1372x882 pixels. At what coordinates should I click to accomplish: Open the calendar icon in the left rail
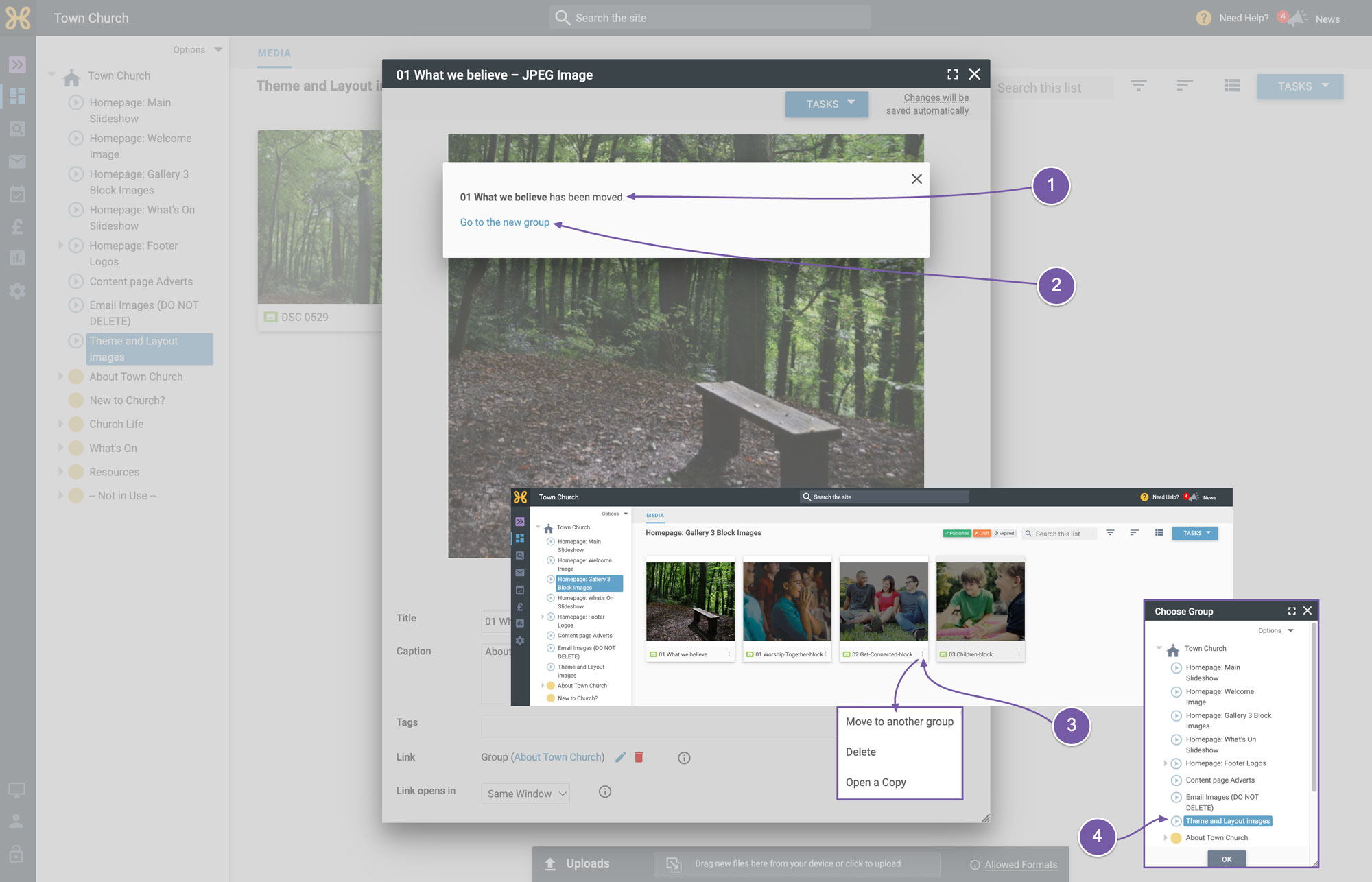click(x=17, y=193)
